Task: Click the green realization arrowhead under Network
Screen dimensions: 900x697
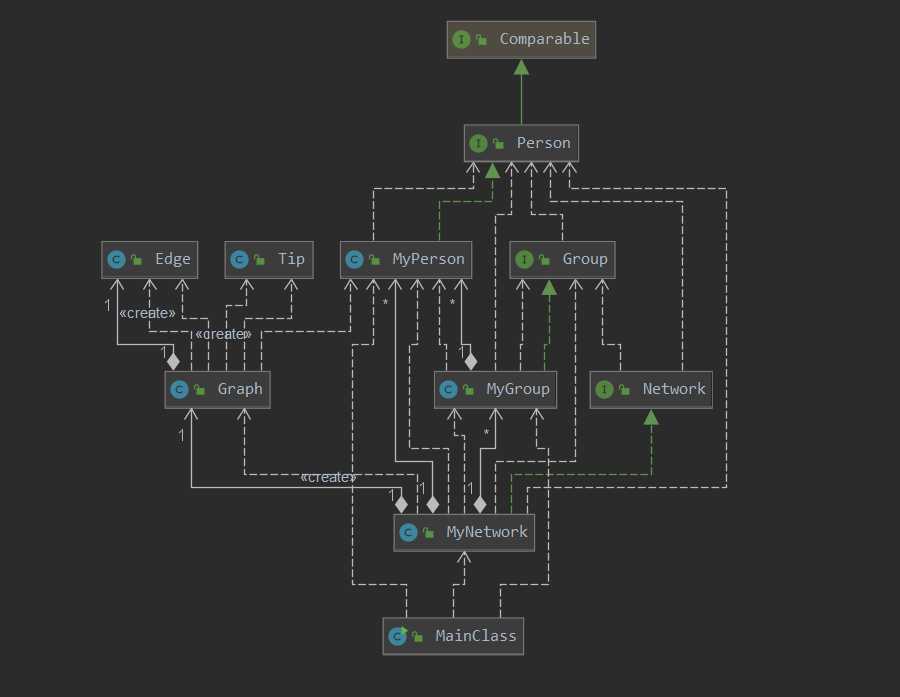Action: click(x=651, y=417)
